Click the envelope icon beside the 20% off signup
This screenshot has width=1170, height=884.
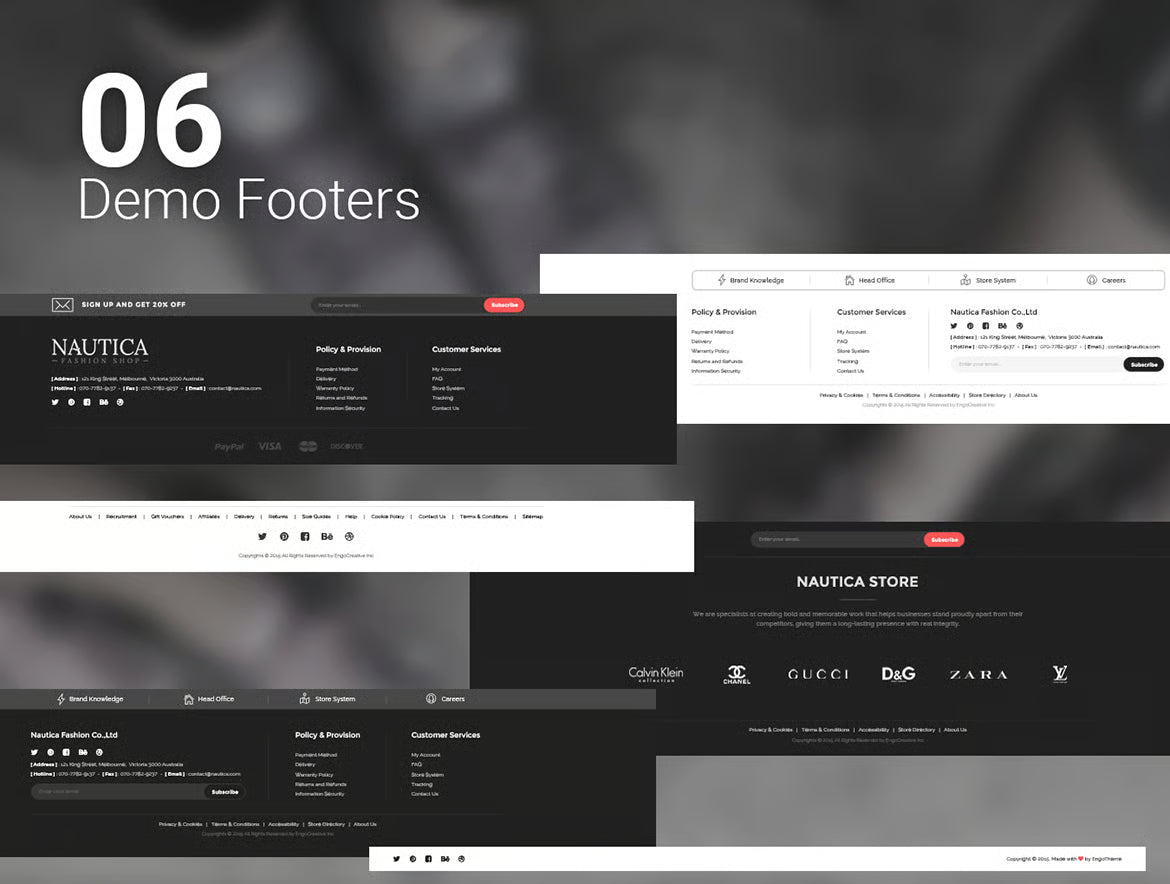[62, 305]
